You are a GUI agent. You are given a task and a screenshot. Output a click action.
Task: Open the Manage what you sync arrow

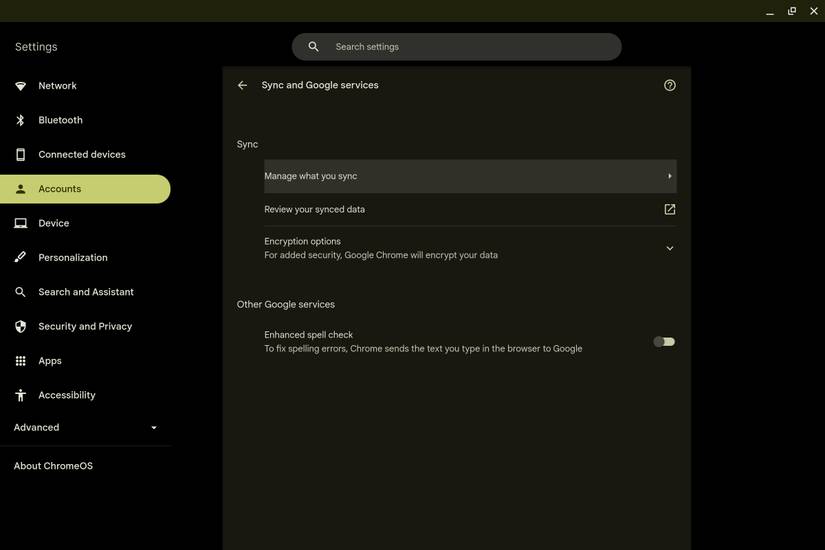(x=669, y=176)
